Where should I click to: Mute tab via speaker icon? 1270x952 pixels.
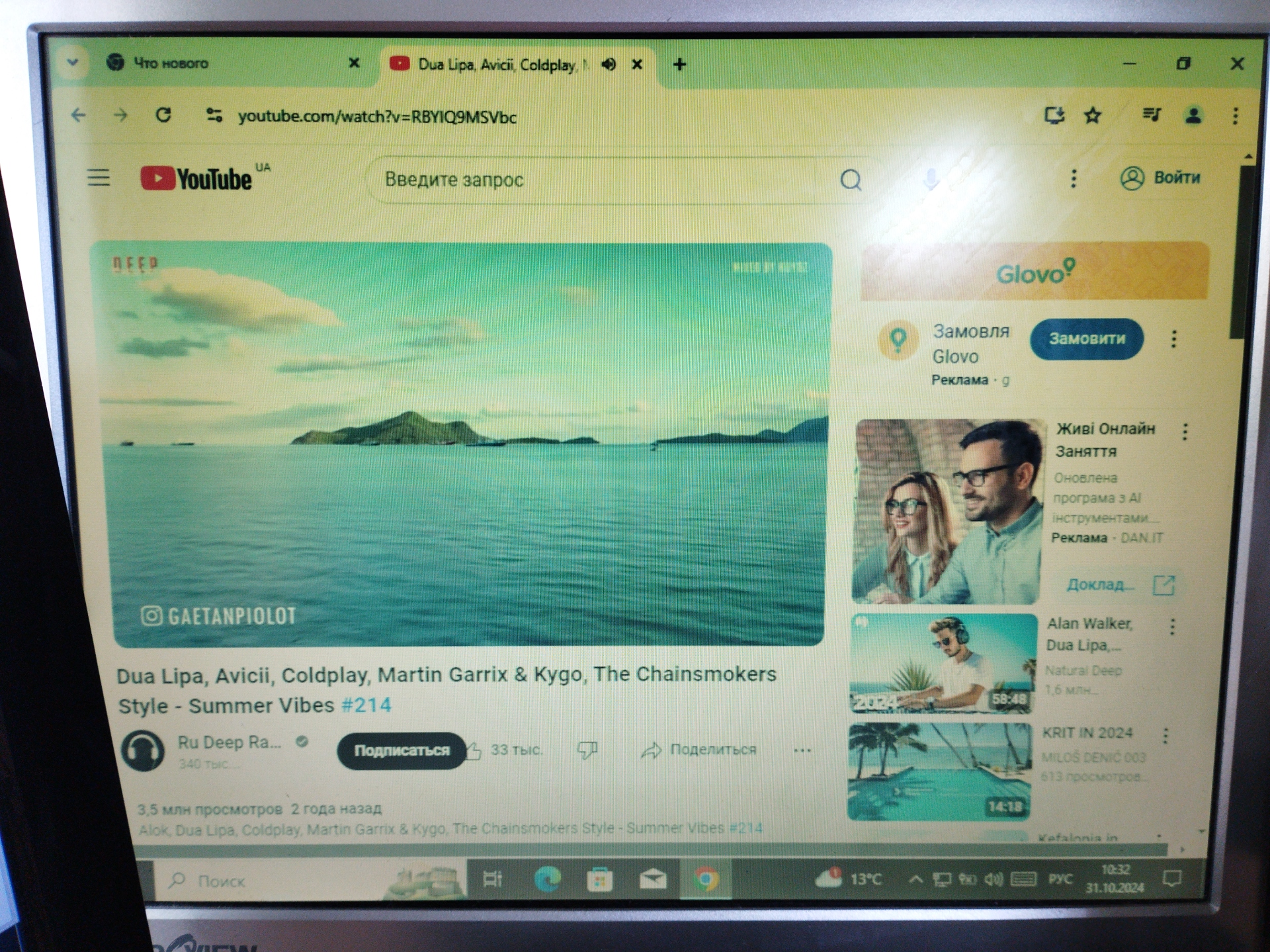609,64
